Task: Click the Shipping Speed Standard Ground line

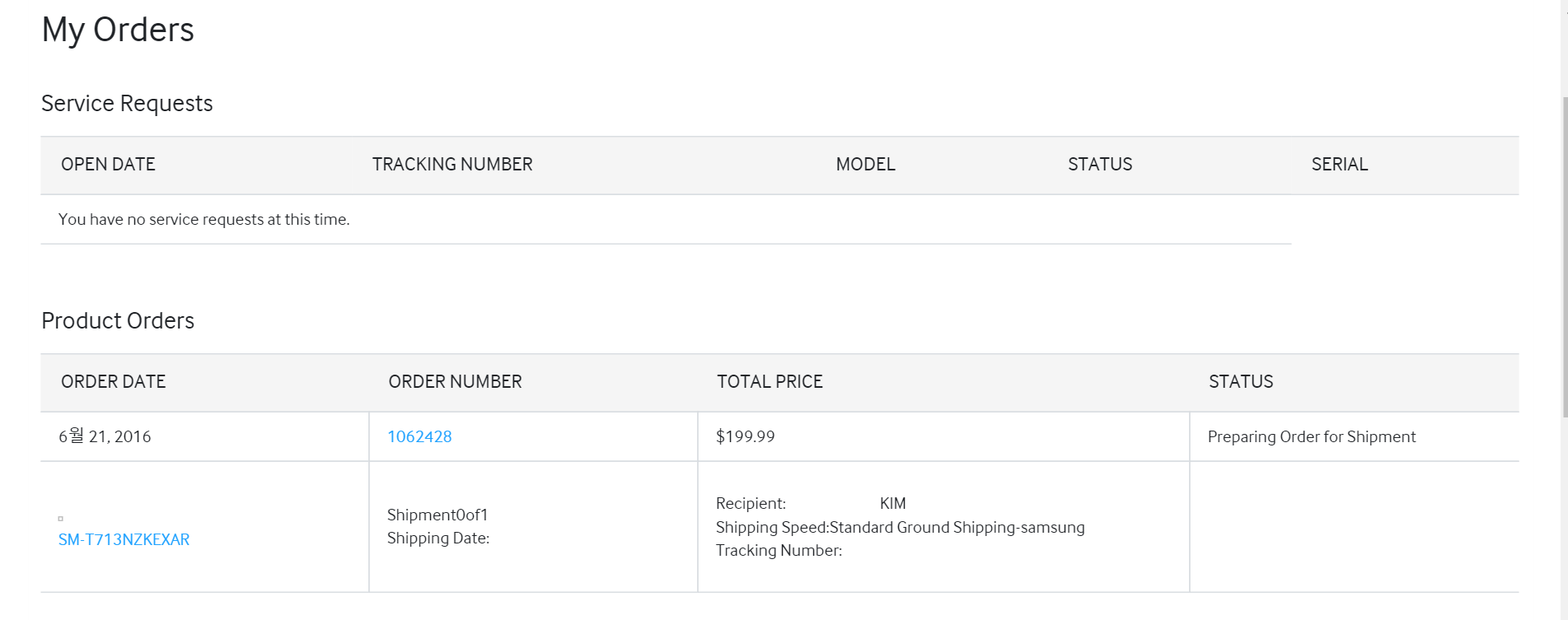Action: 900,527
